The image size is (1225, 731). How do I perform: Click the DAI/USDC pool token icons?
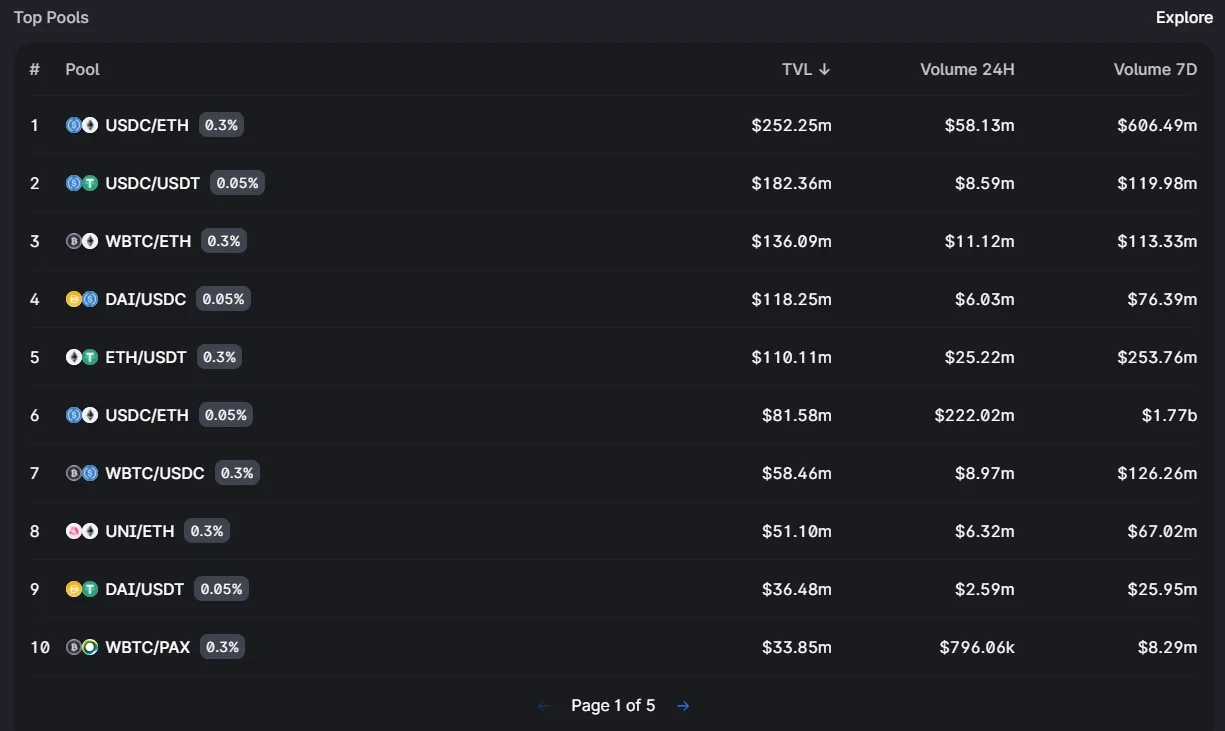82,299
